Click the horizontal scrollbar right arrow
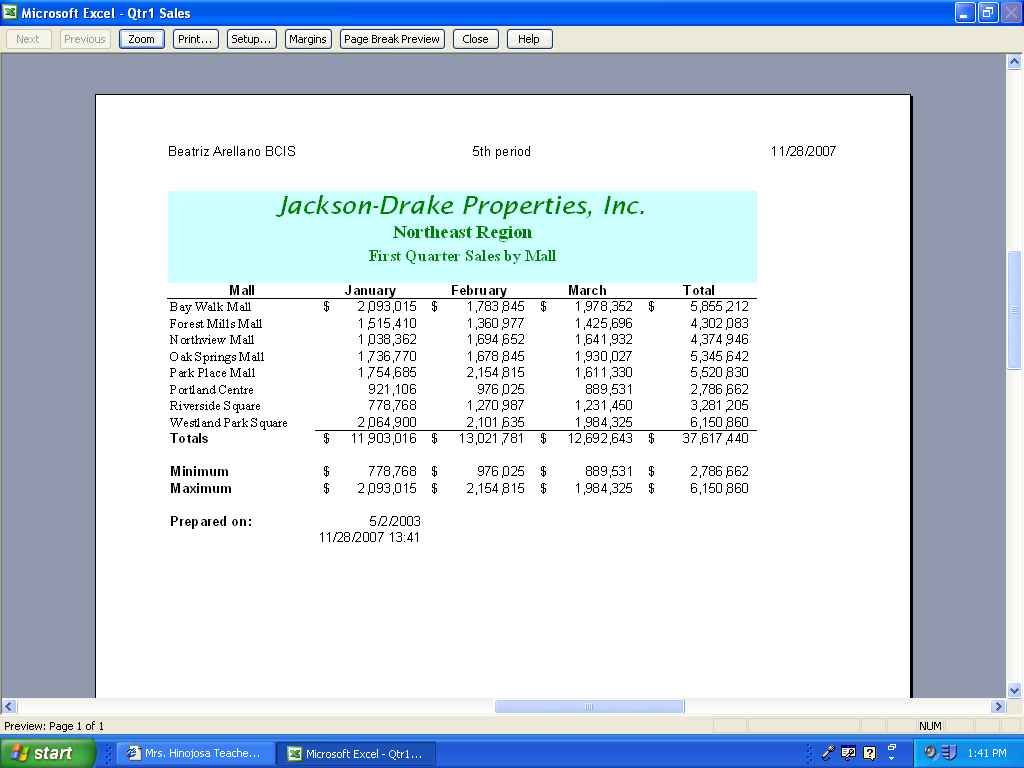This screenshot has height=768, width=1024. 998,706
